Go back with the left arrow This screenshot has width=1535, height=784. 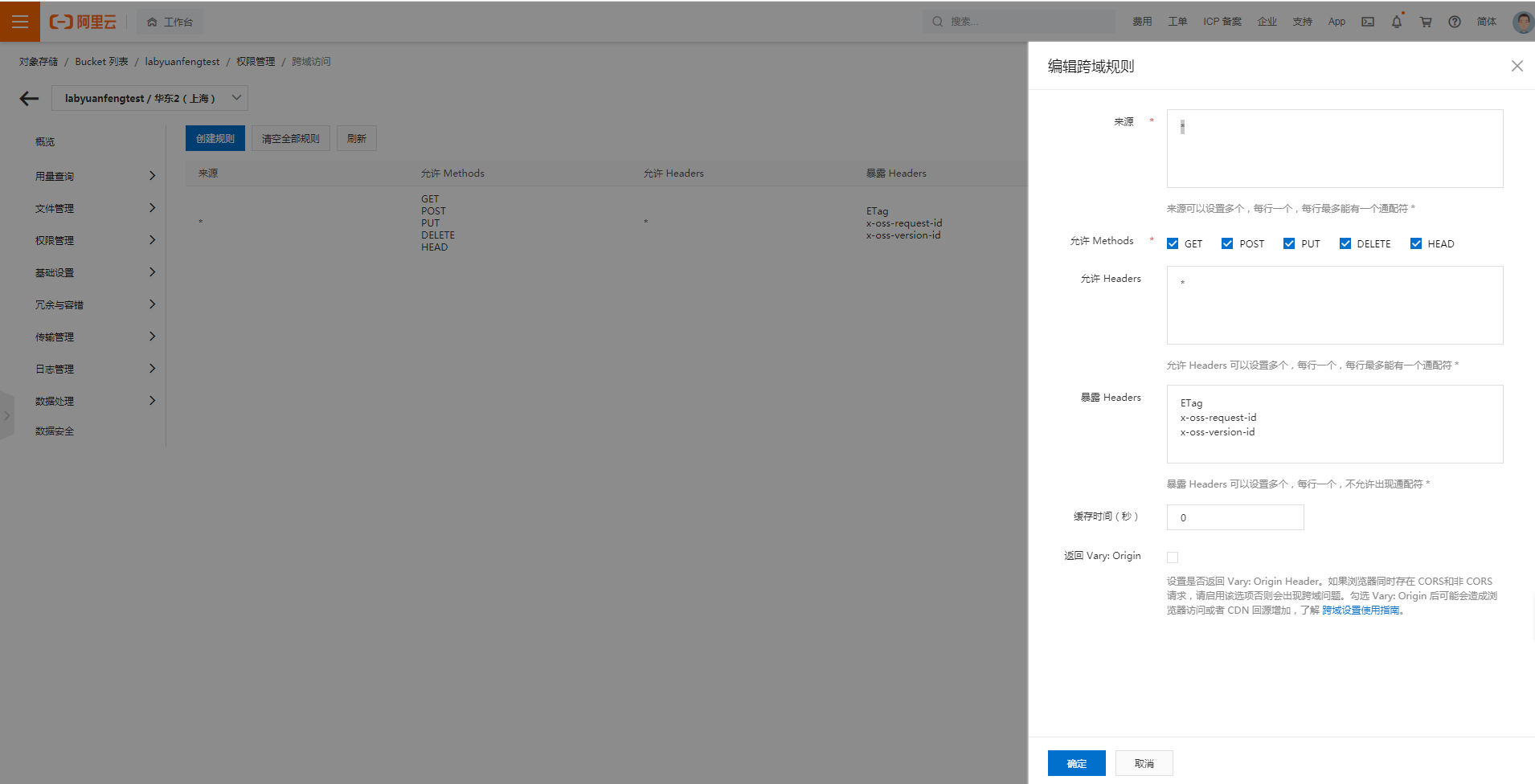click(29, 98)
